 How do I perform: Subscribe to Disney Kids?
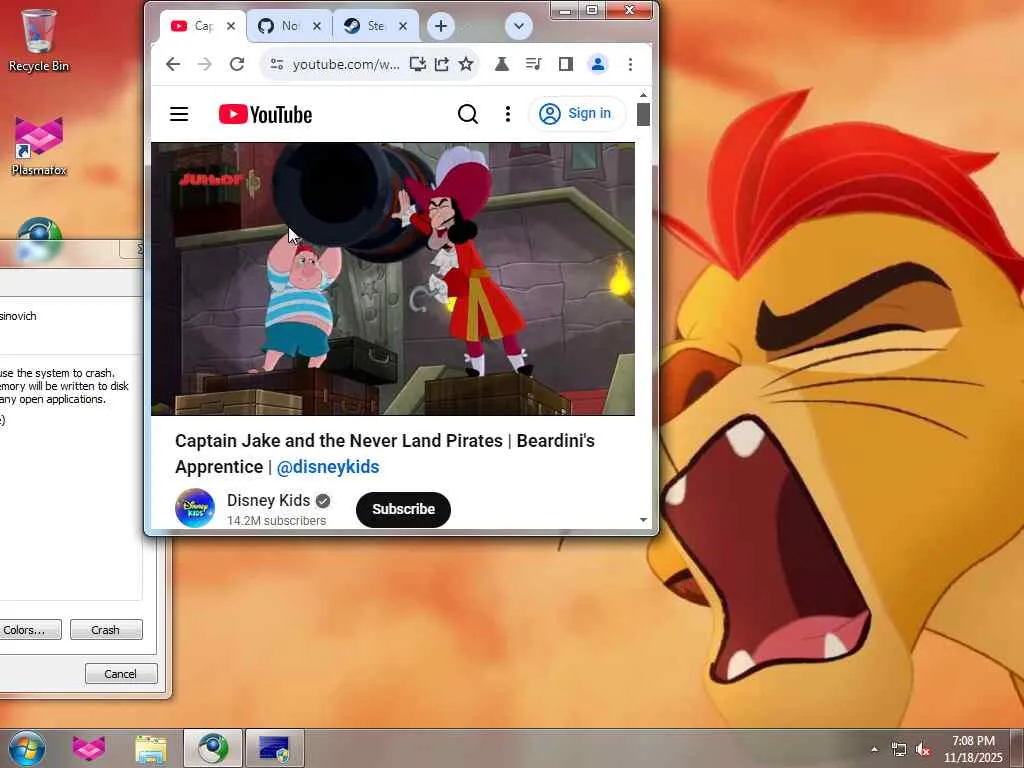click(x=403, y=509)
